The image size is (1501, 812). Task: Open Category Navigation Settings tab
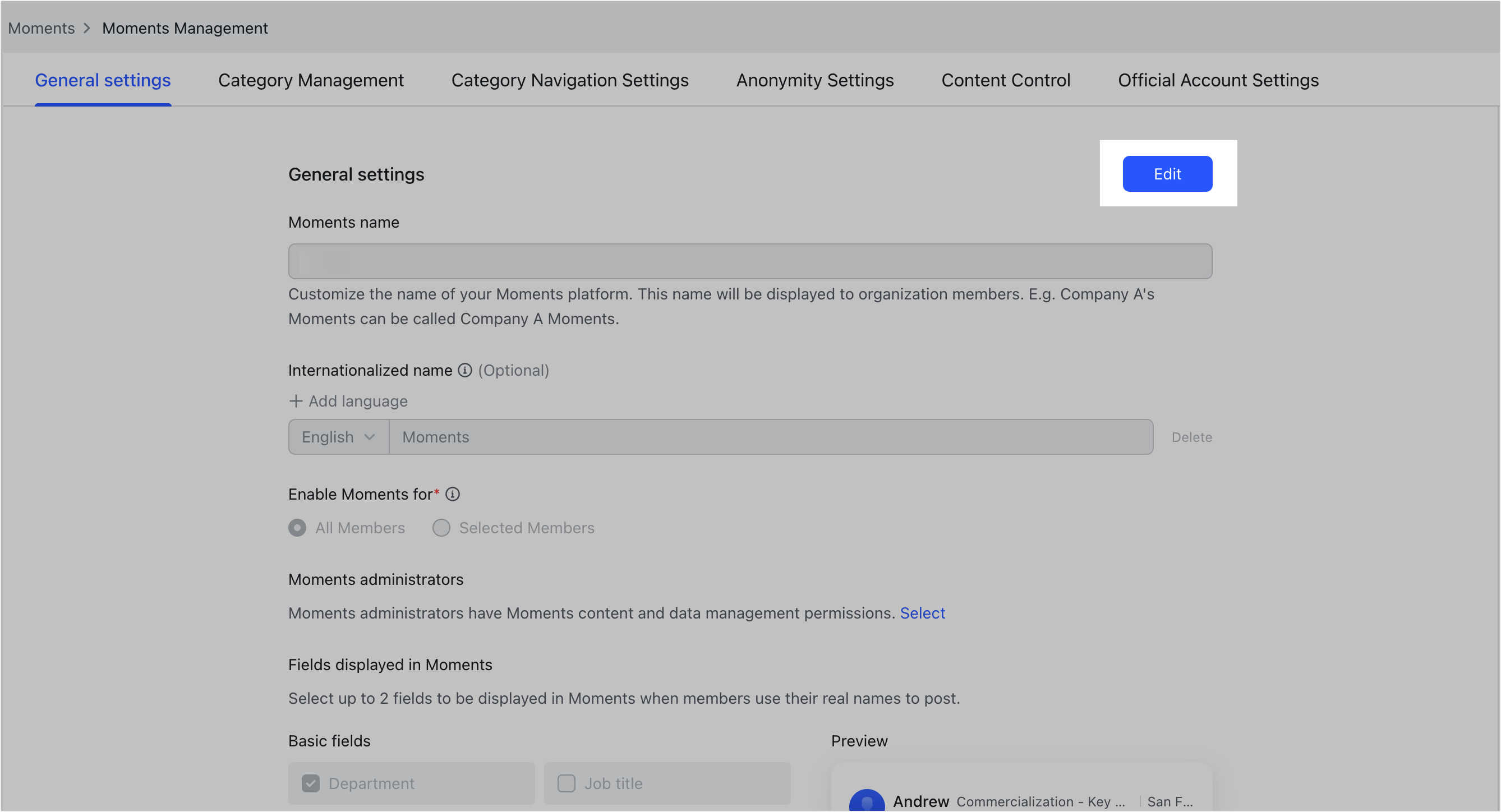pyautogui.click(x=570, y=80)
